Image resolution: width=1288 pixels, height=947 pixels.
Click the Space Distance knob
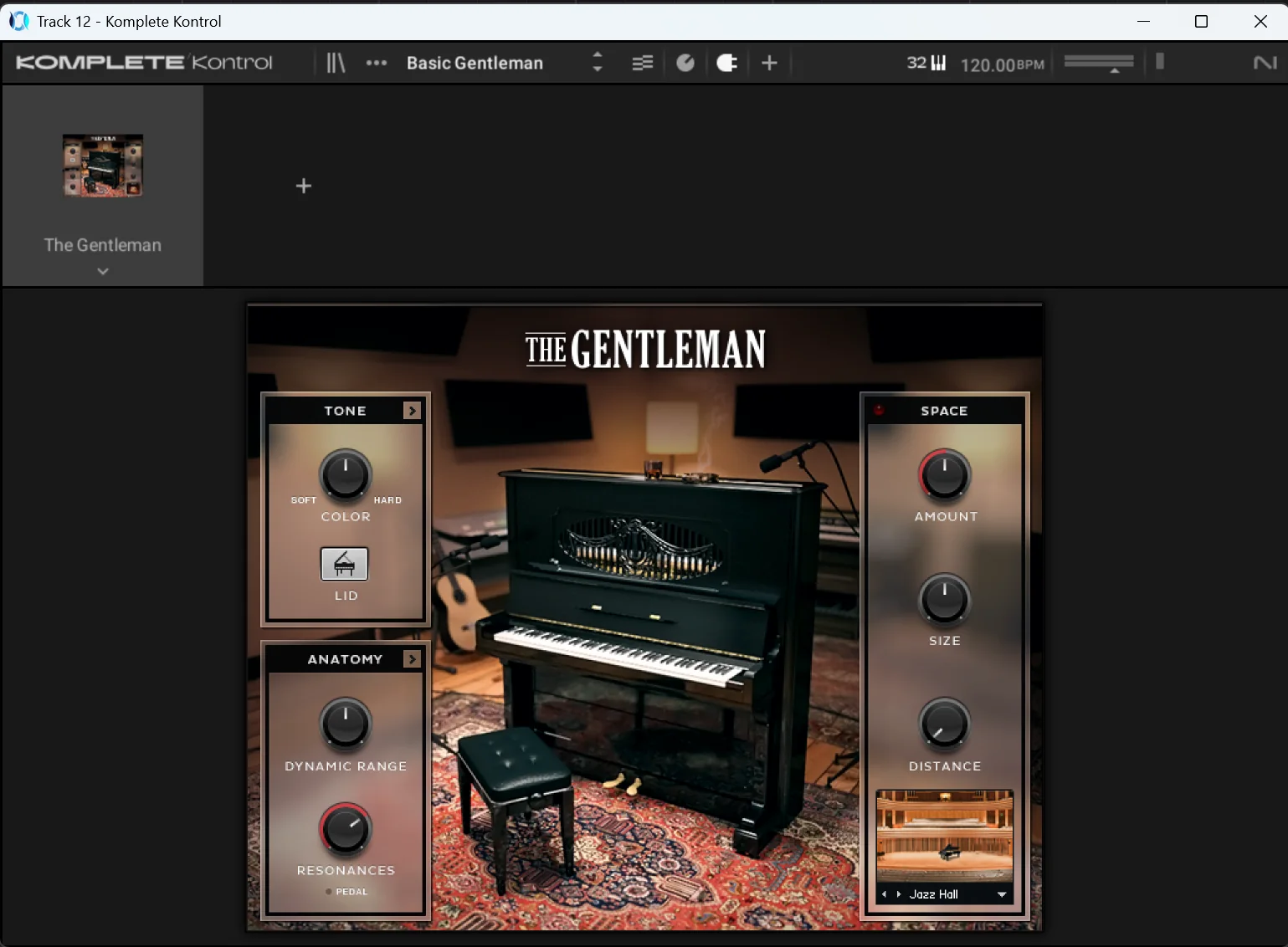(945, 724)
